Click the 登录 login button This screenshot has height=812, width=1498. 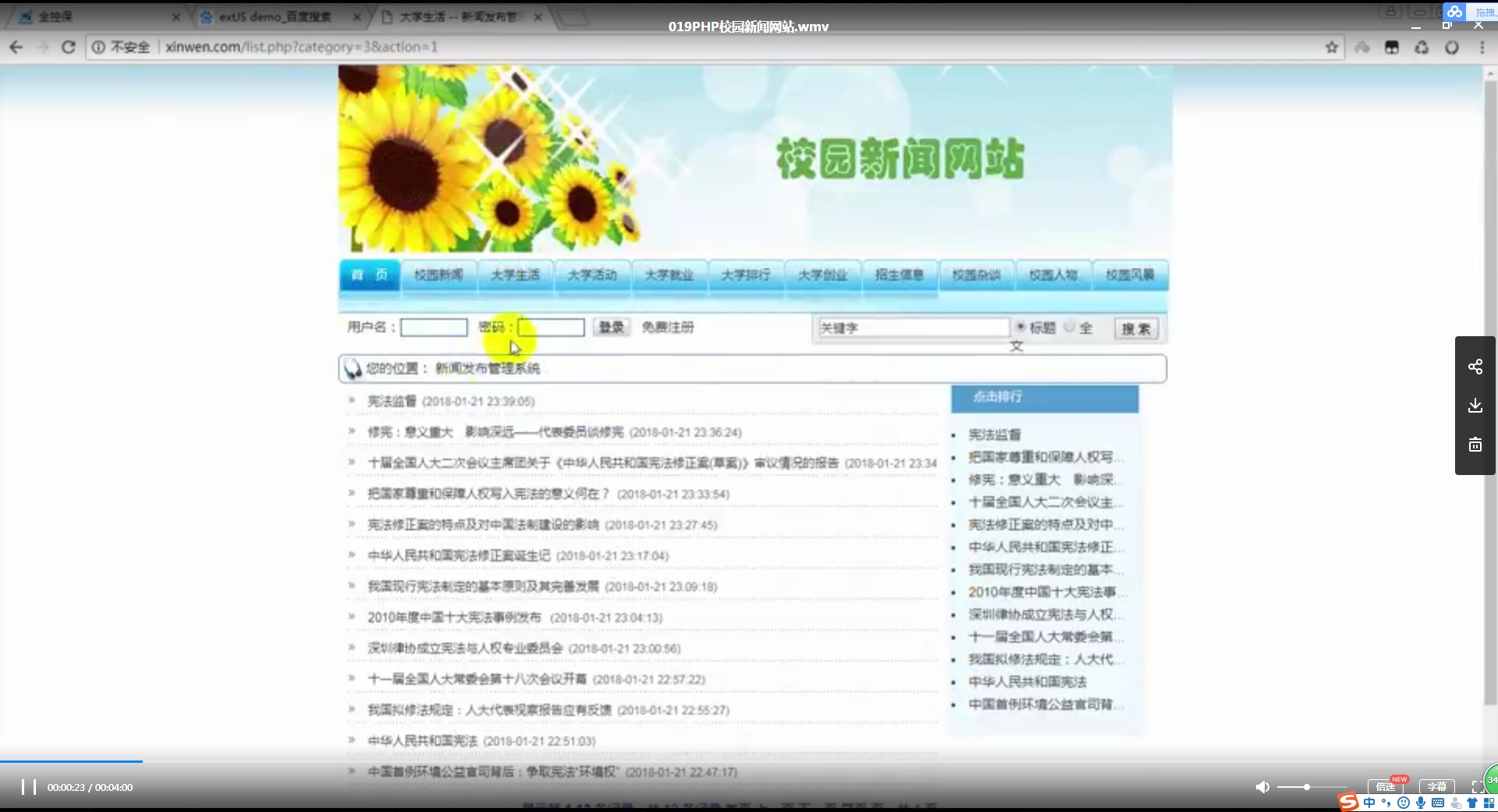point(612,328)
